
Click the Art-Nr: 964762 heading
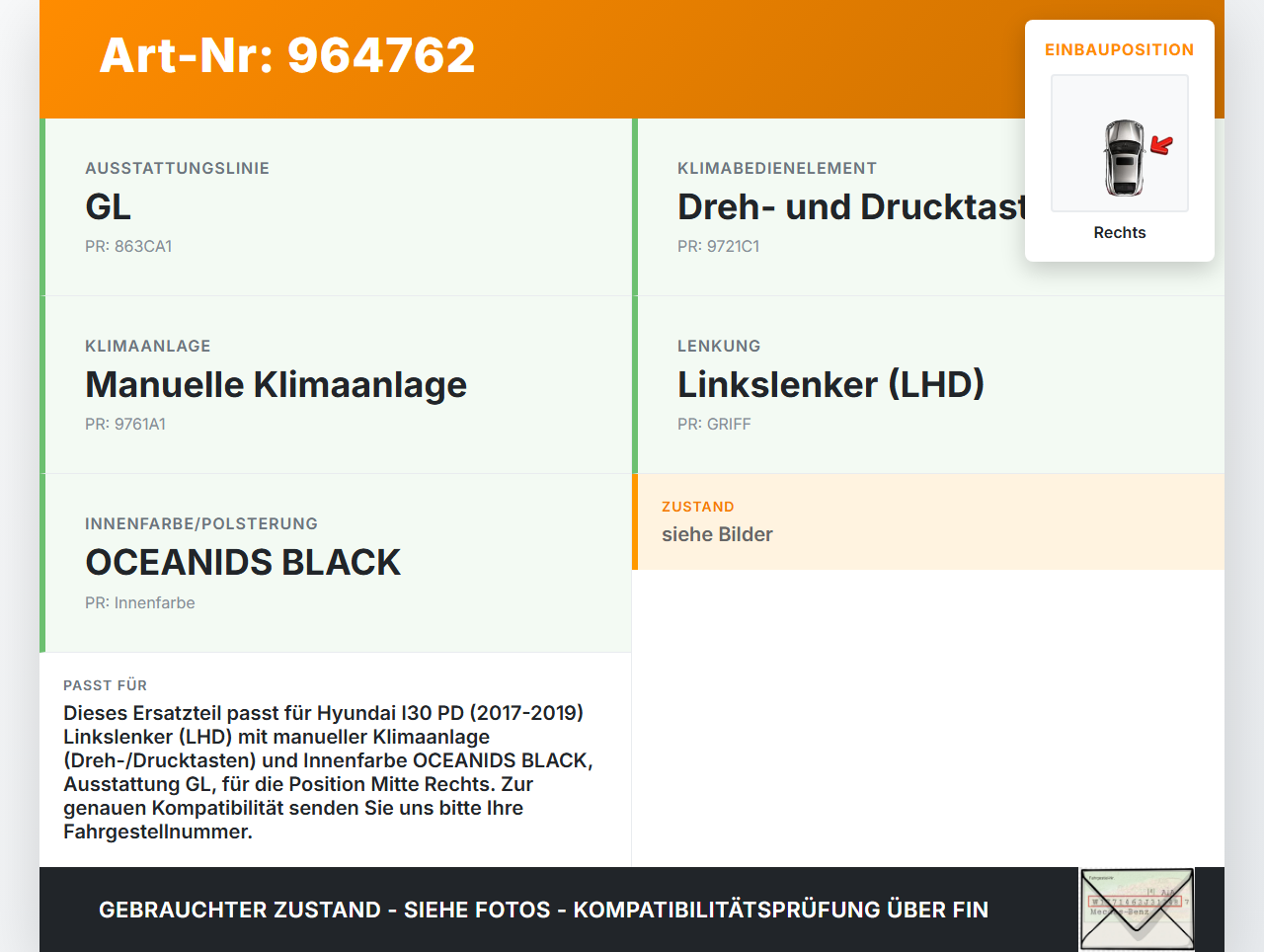(286, 56)
